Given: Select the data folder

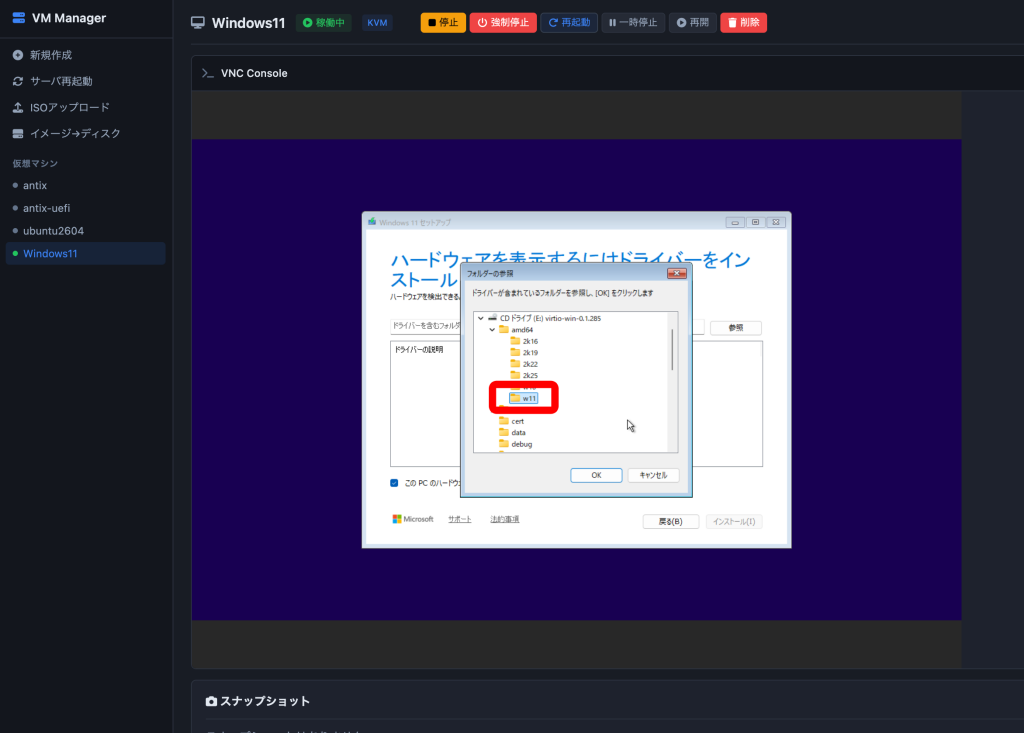Looking at the screenshot, I should [x=518, y=432].
